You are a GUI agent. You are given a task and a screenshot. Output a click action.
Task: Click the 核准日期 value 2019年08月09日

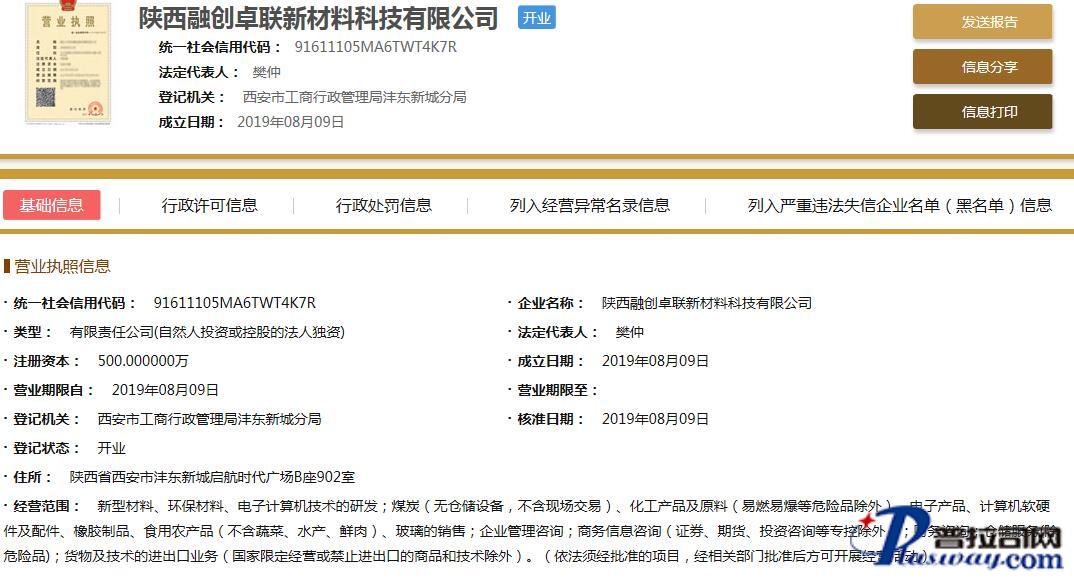click(x=655, y=419)
